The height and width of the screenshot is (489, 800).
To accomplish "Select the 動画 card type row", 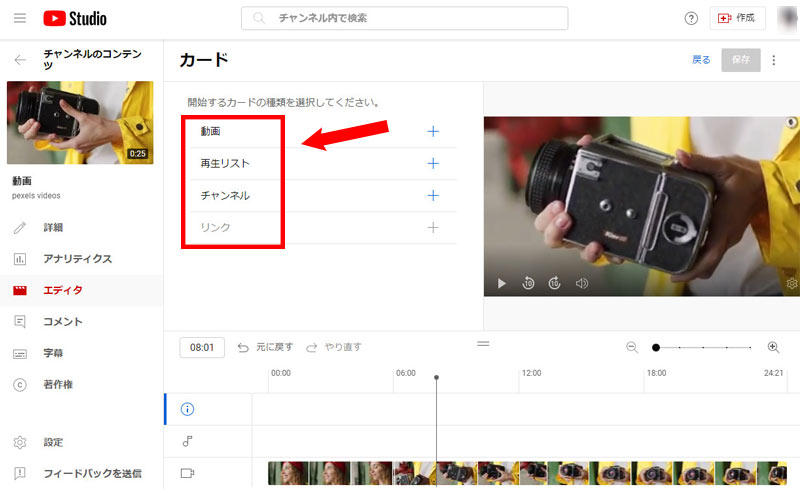I will pyautogui.click(x=323, y=132).
